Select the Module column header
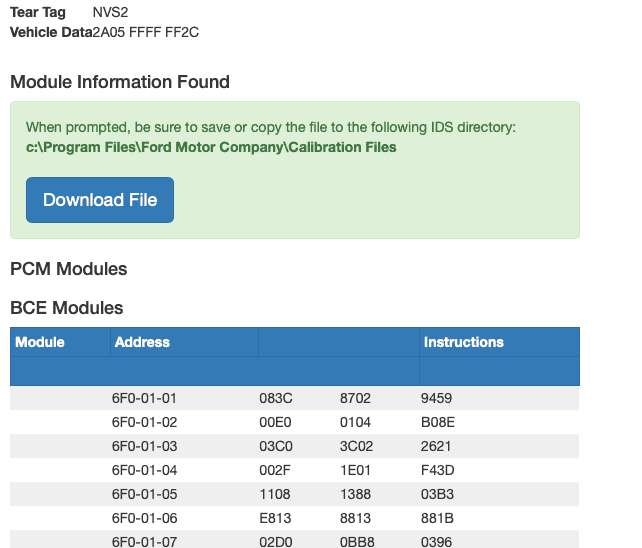 (40, 342)
